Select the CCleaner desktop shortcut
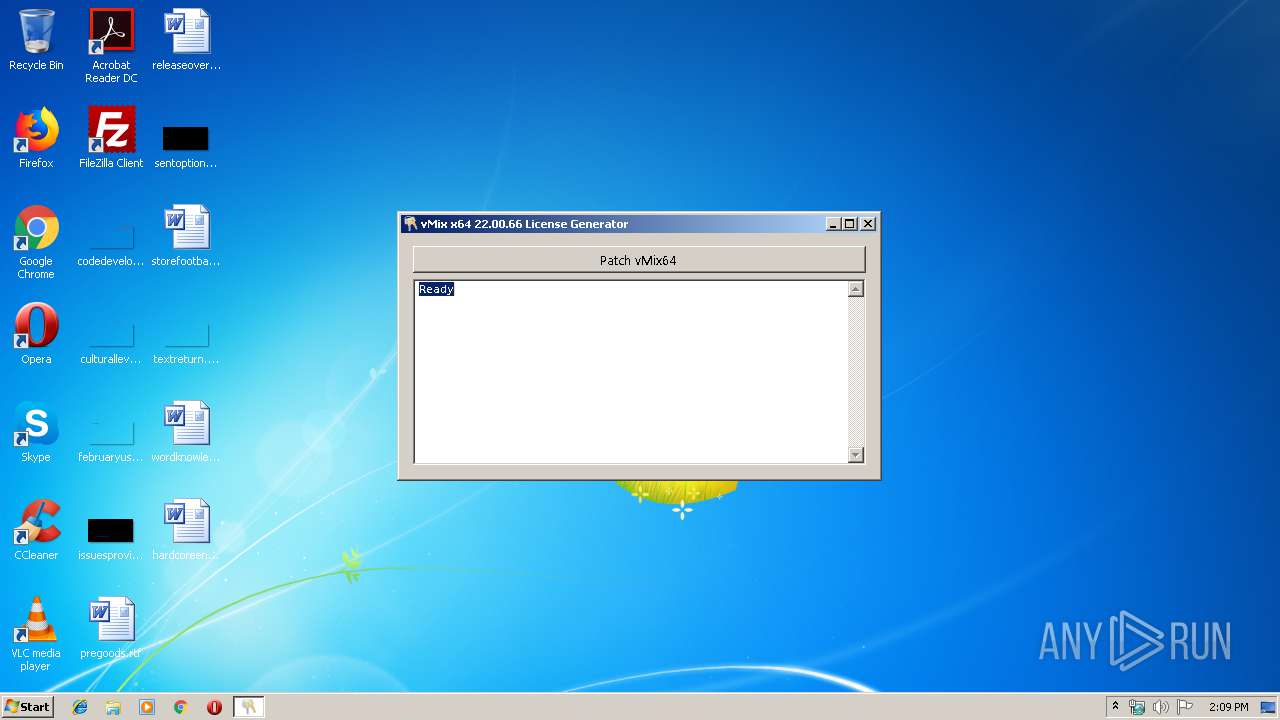Viewport: 1280px width, 720px height. pos(36,530)
